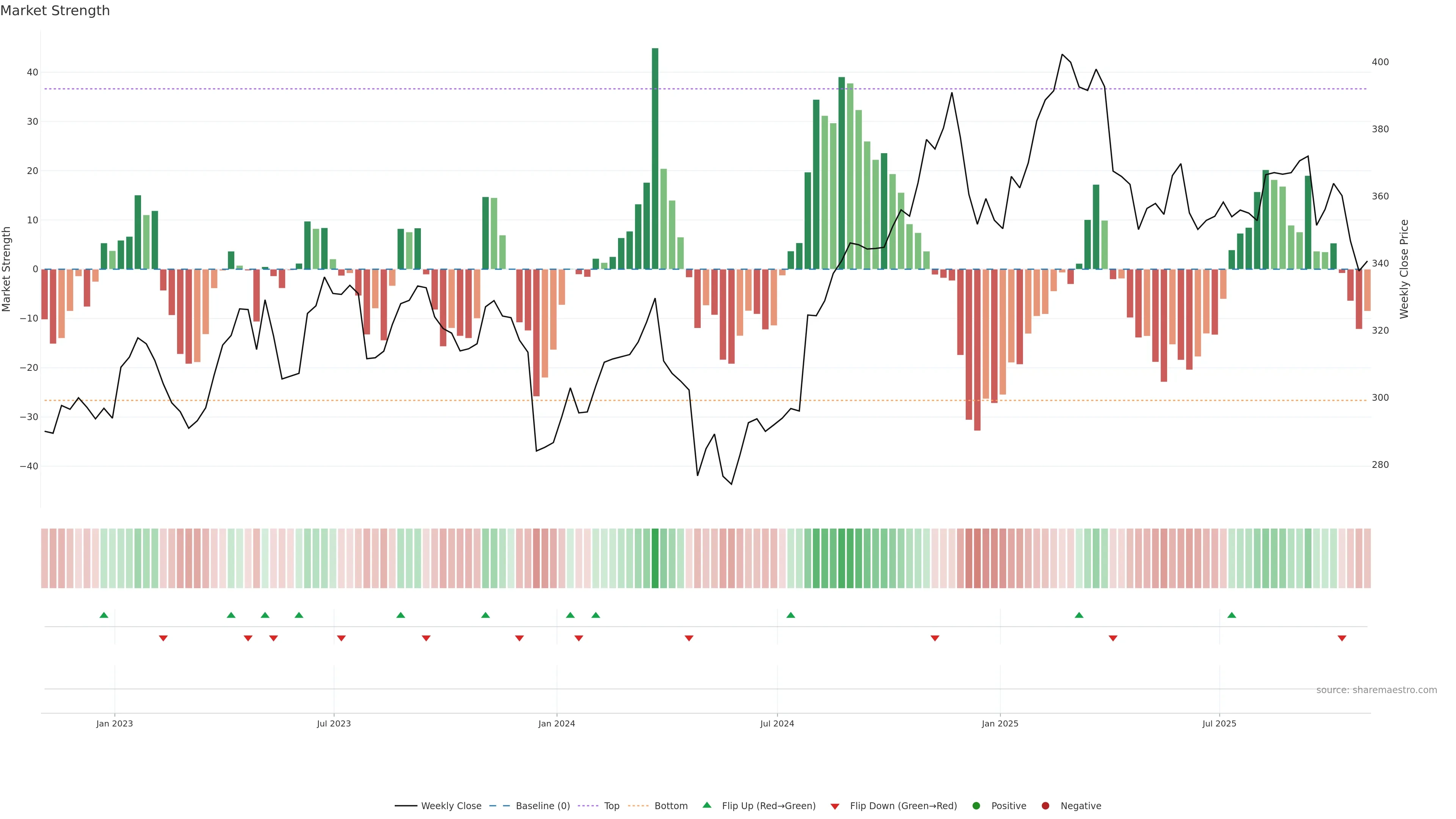The height and width of the screenshot is (819, 1456).
Task: Click the Jul 2025 x-axis label
Action: (x=1219, y=724)
